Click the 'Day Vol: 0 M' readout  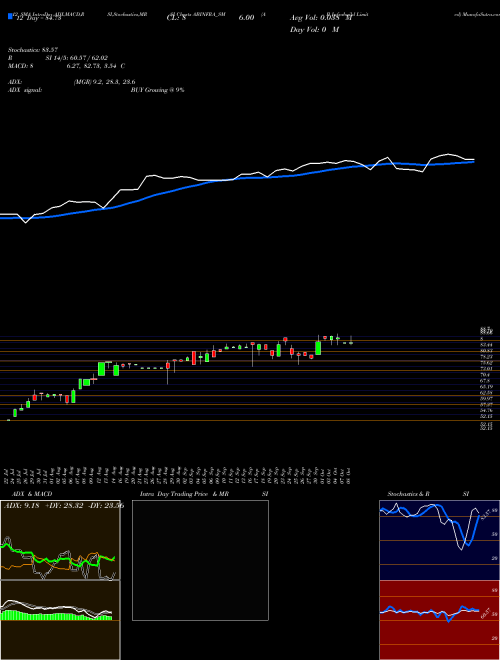pos(314,30)
